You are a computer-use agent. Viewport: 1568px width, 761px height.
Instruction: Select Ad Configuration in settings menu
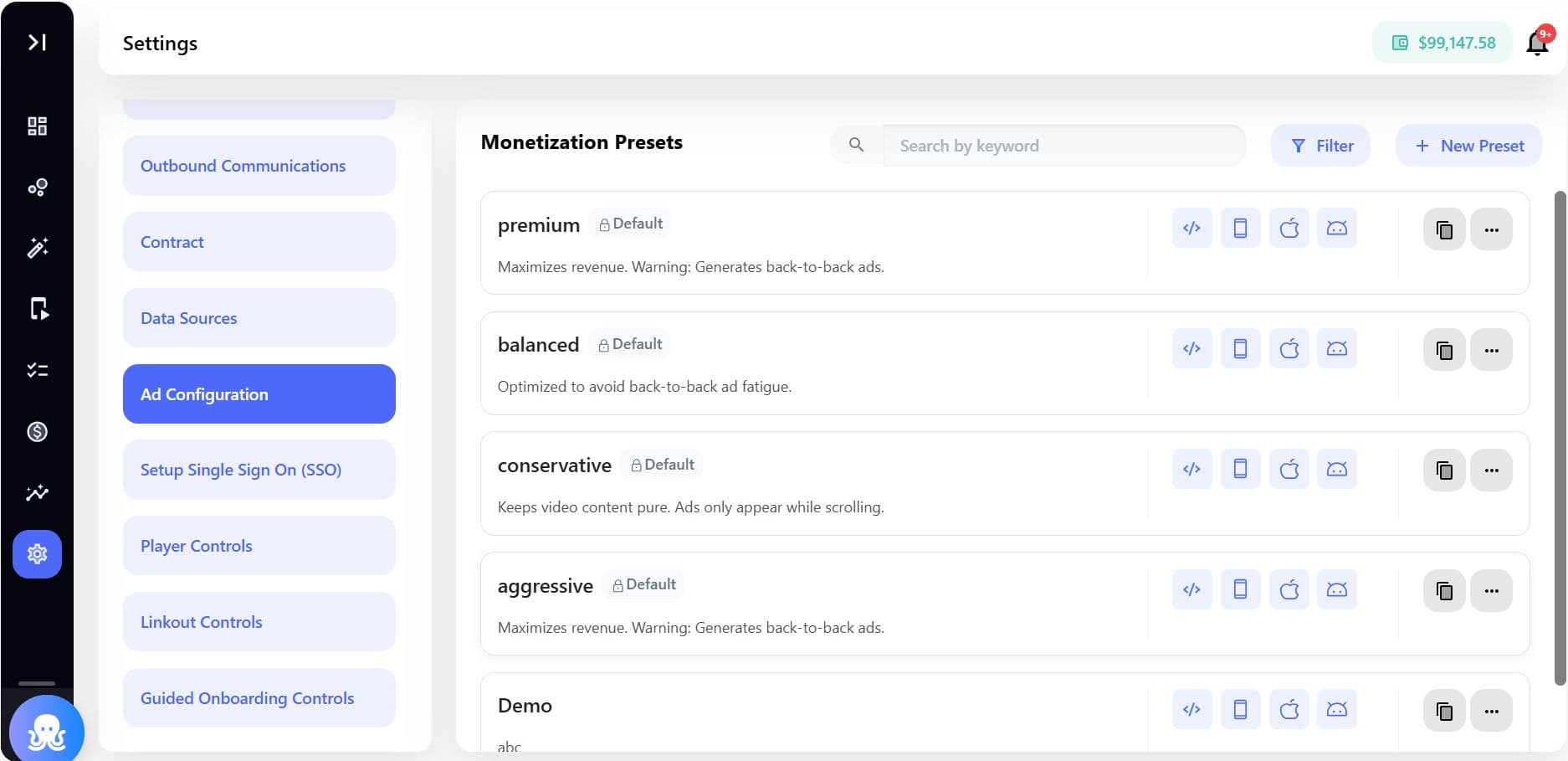[259, 394]
